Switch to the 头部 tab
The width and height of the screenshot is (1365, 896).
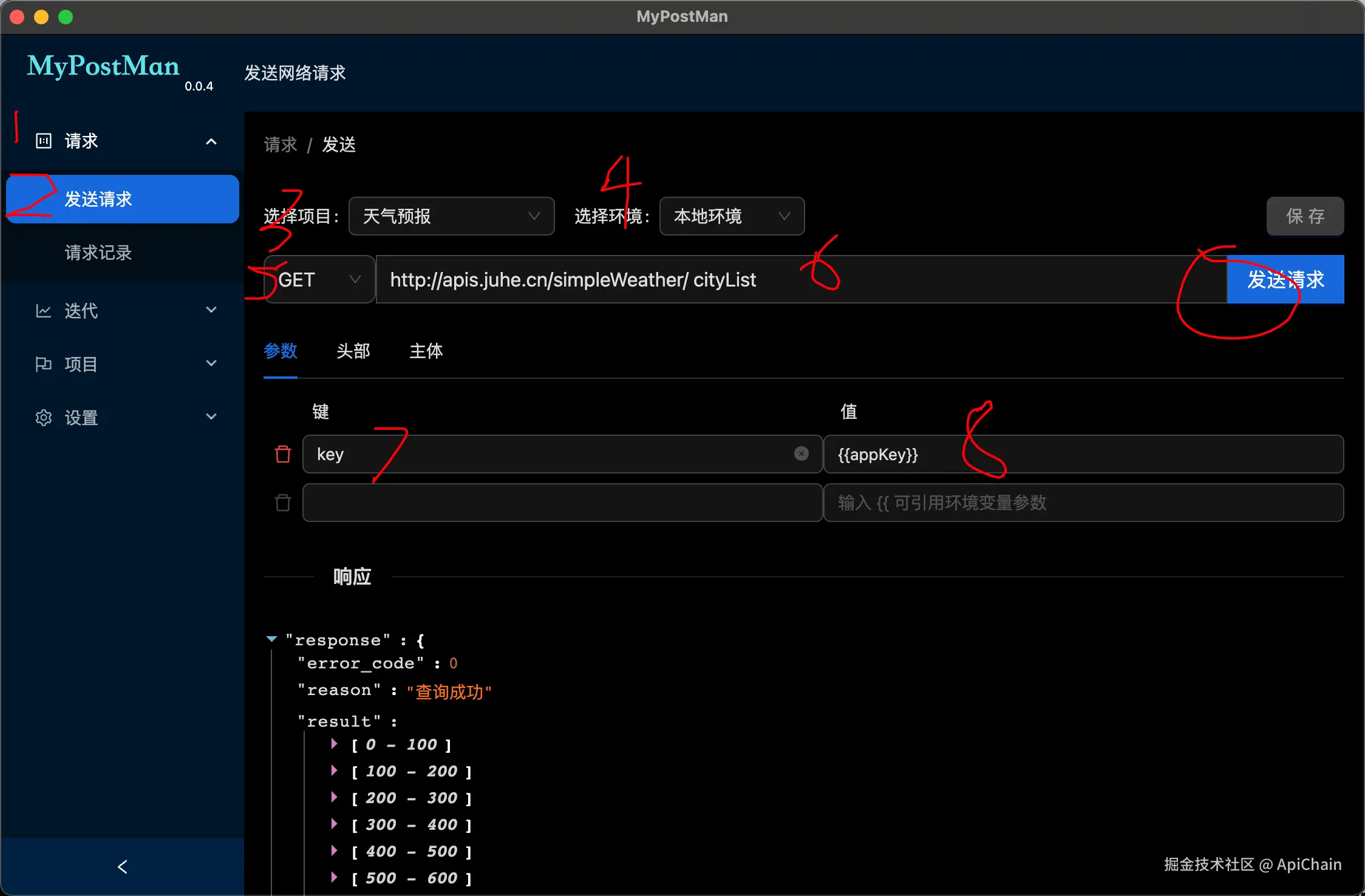tap(353, 351)
